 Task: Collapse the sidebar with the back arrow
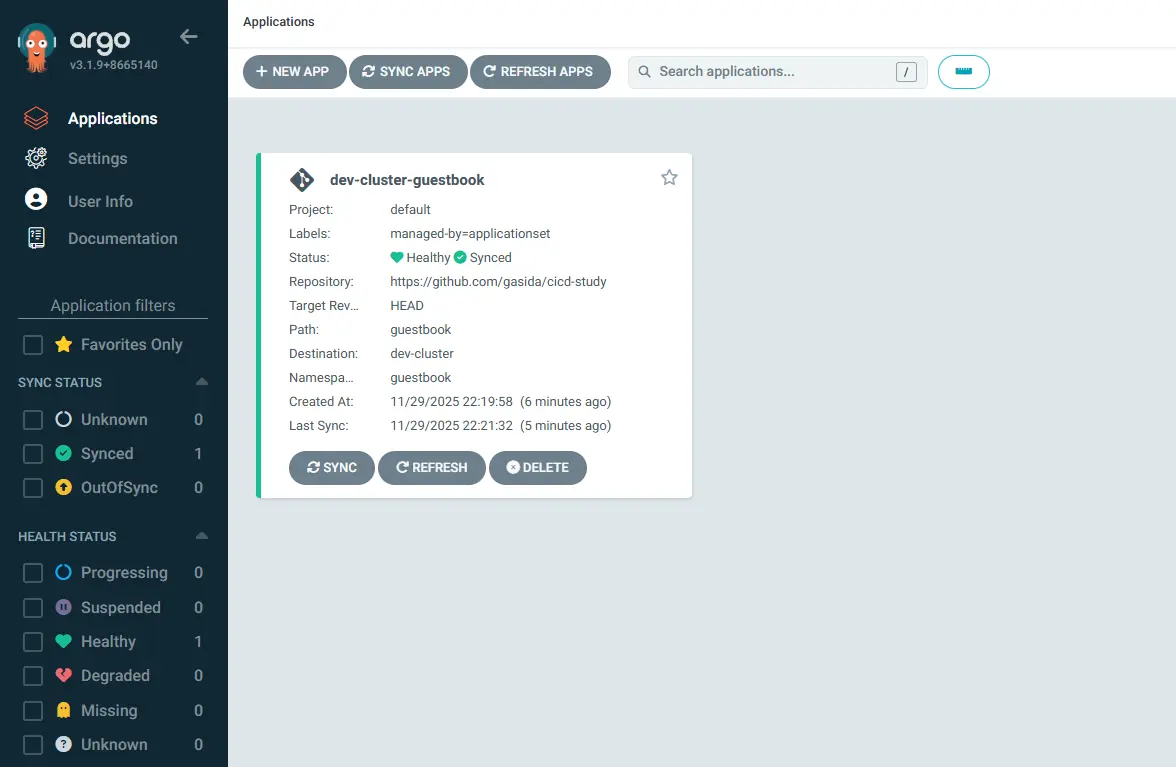click(188, 36)
